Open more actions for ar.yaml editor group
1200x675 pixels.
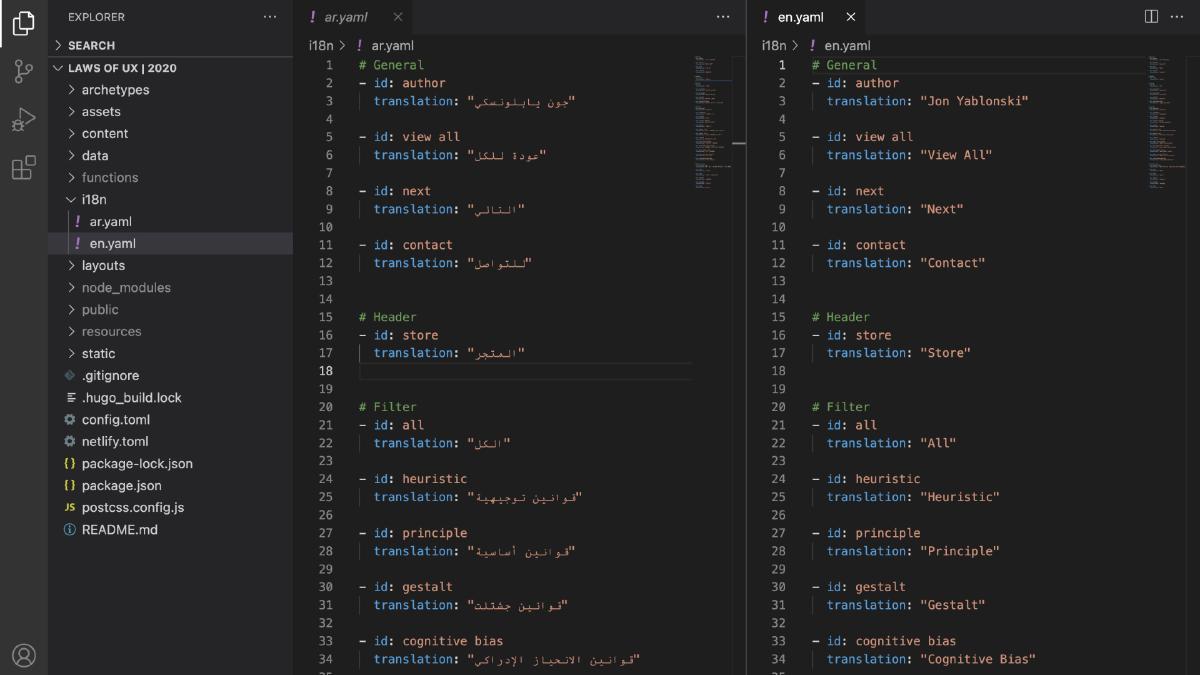[x=723, y=17]
